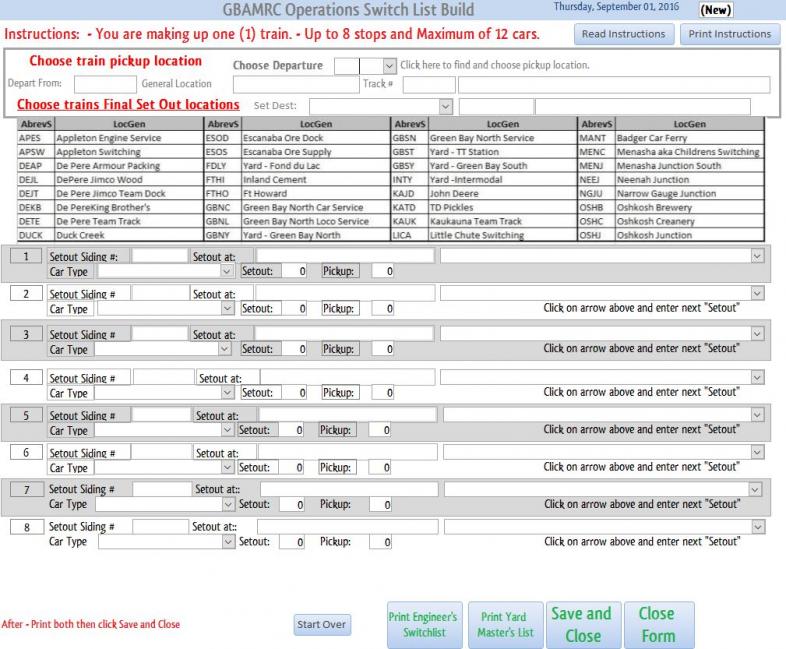Click the Close Form button
786x649 pixels.
pyautogui.click(x=659, y=624)
